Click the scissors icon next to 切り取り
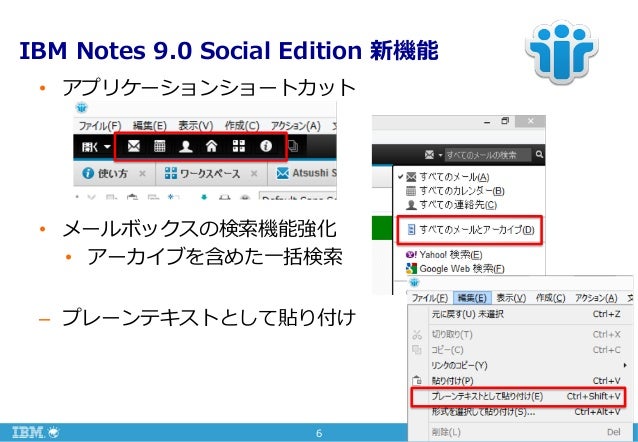Viewport: 638px width, 442px height. point(417,335)
